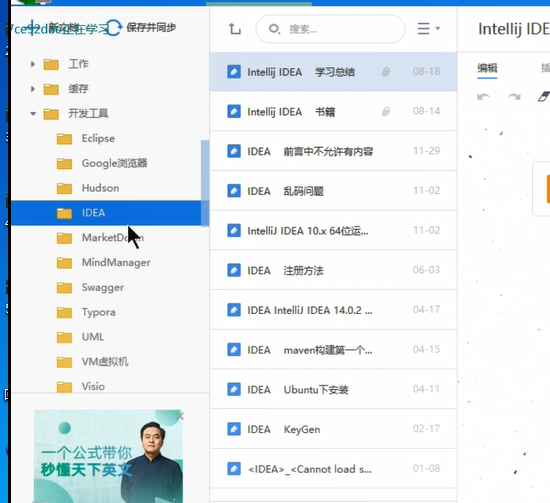This screenshot has height=503, width=550.
Task: Click note icon beside IDEA Ubuntu下安装
Action: point(234,389)
